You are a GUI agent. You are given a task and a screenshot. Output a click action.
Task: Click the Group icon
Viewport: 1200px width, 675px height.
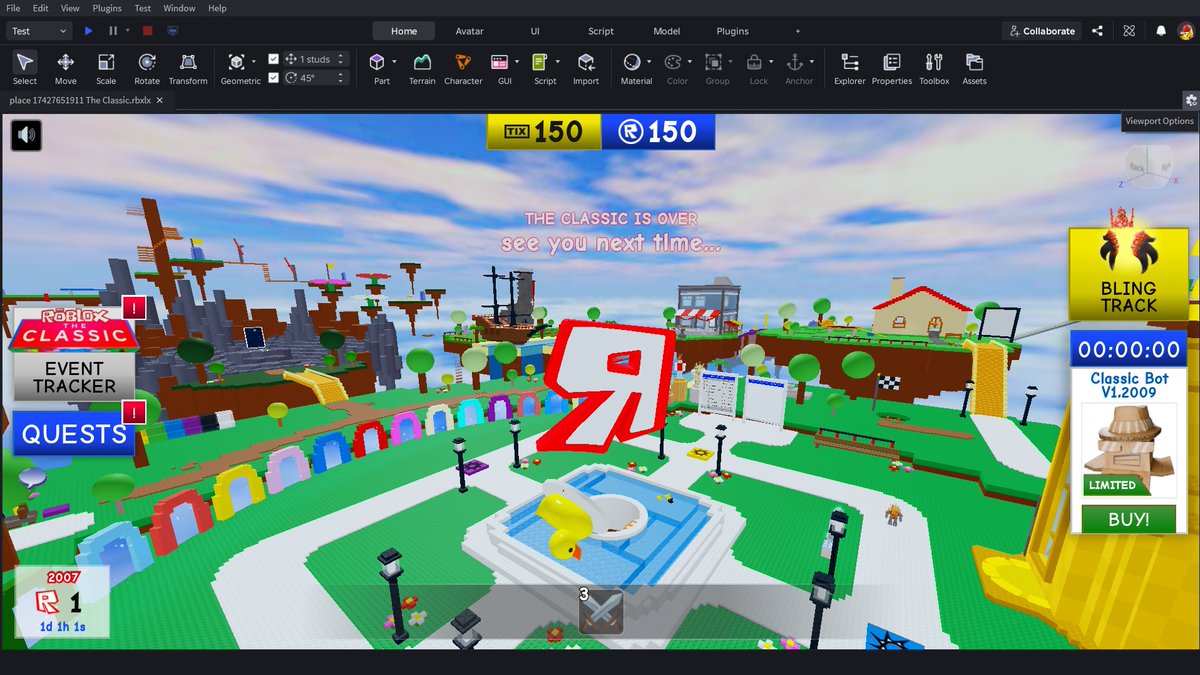[713, 62]
